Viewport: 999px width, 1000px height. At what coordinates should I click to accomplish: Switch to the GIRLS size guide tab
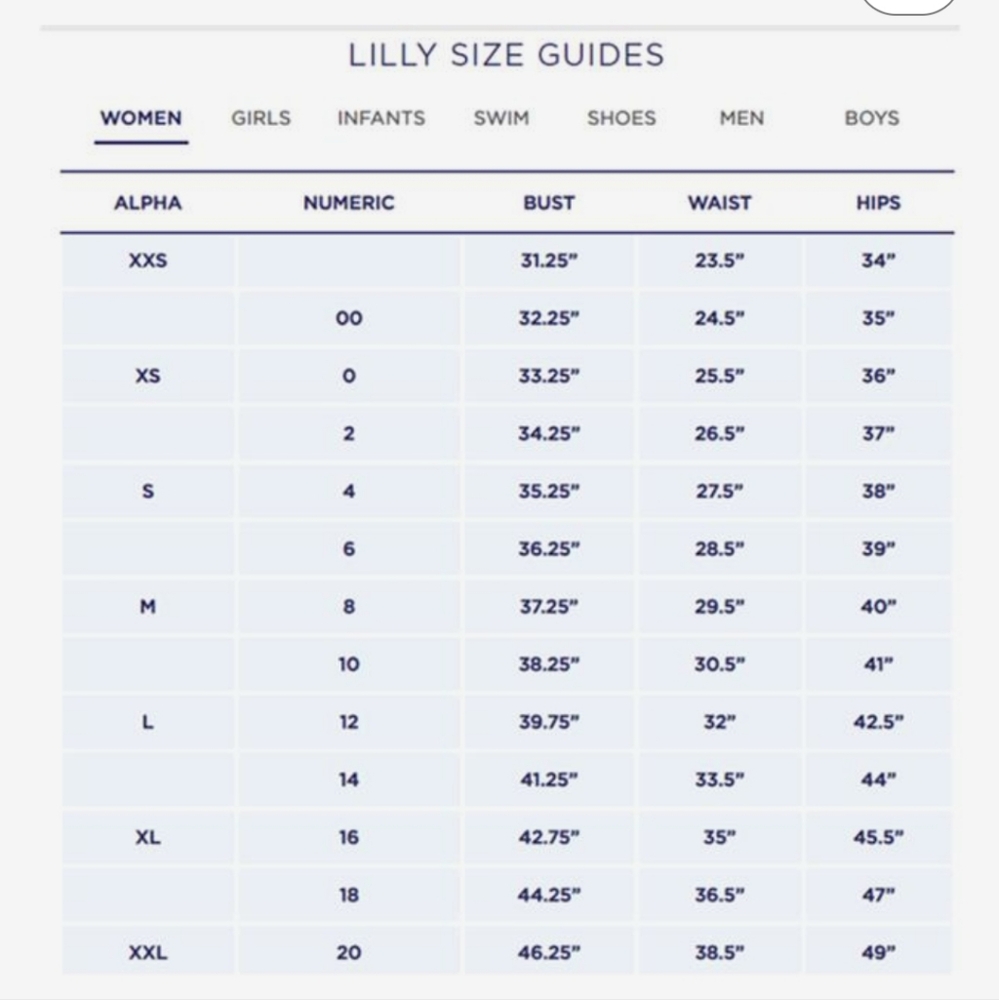pos(260,119)
